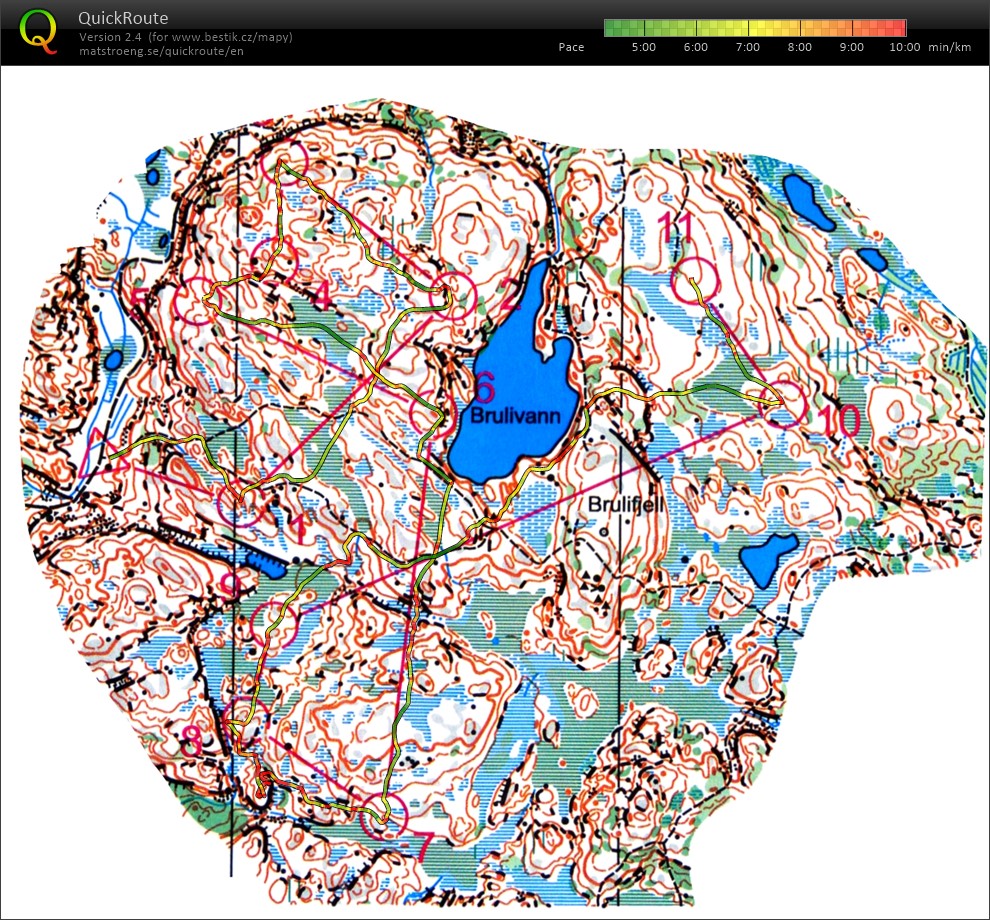Click the "5:00" pace tick label
990x920 pixels.
pos(643,47)
